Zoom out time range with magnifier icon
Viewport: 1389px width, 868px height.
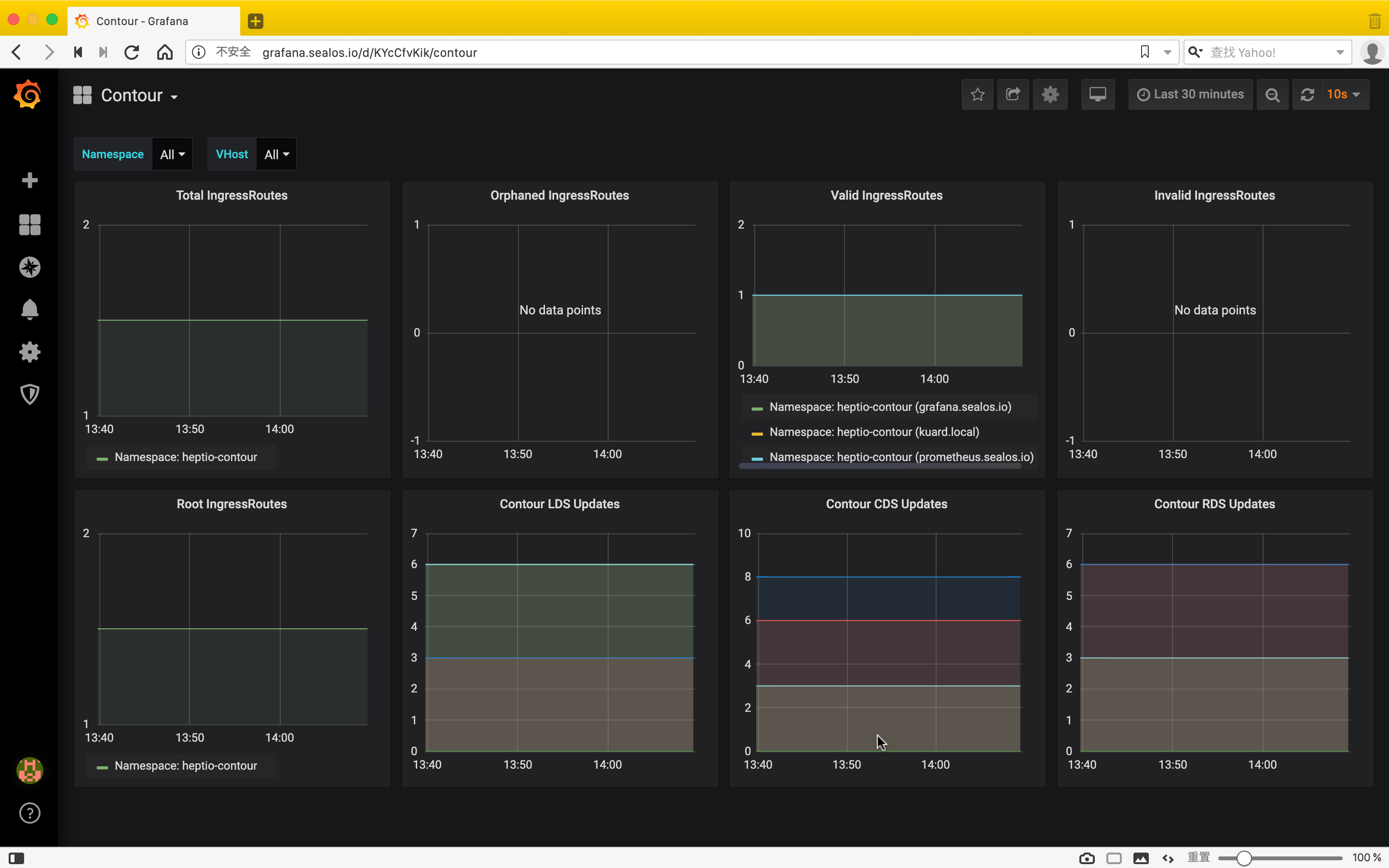point(1272,95)
